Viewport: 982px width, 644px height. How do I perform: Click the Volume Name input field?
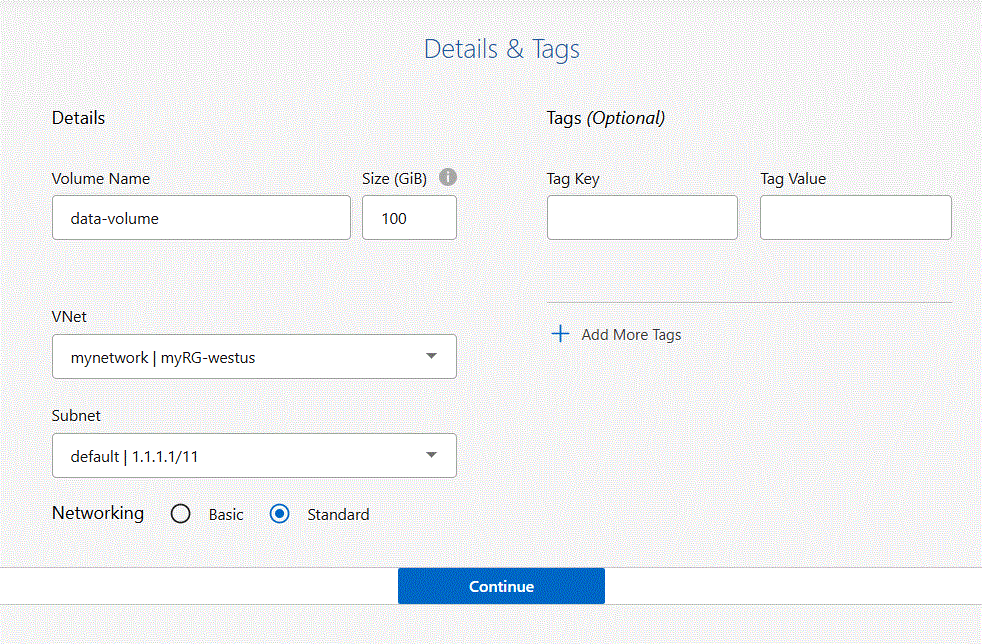pos(201,217)
